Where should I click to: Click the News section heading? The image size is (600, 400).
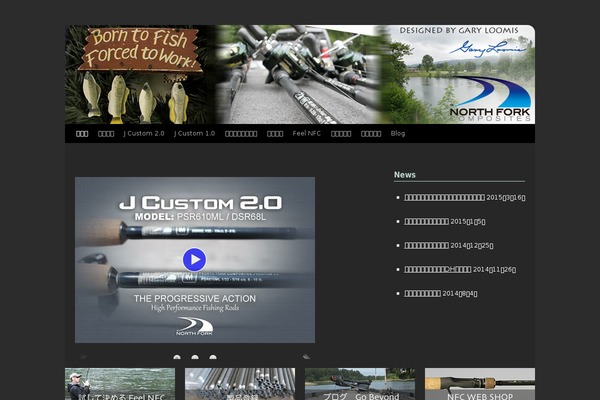click(405, 175)
